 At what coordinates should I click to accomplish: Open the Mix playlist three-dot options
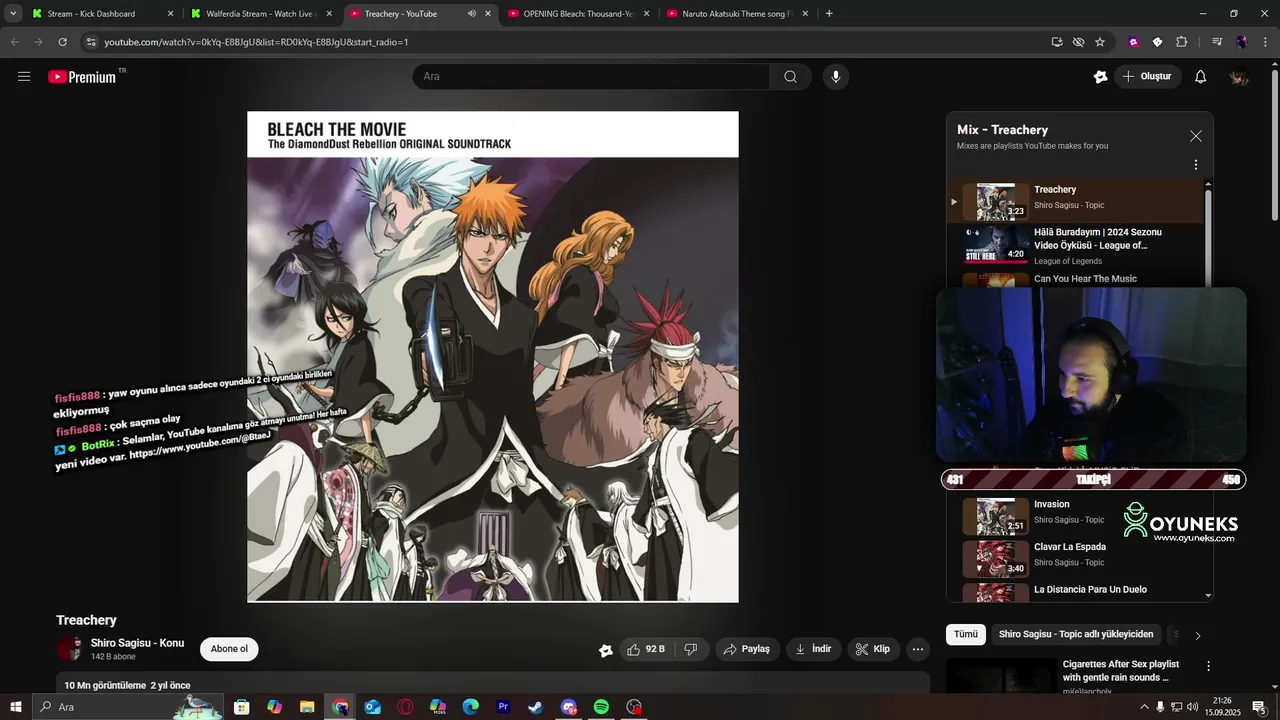tap(1196, 165)
